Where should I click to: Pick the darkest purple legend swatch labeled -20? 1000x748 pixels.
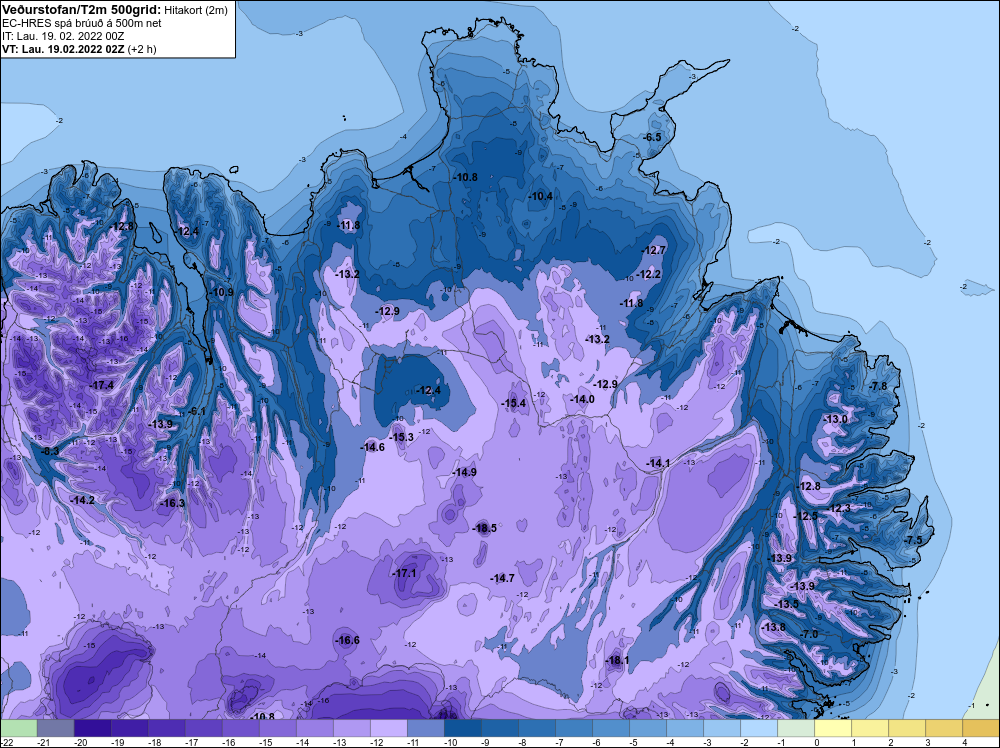tap(92, 729)
